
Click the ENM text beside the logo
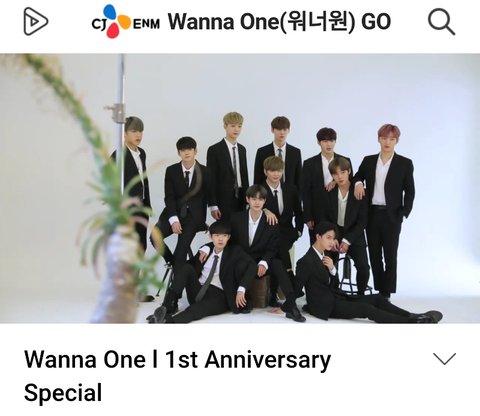(x=146, y=24)
